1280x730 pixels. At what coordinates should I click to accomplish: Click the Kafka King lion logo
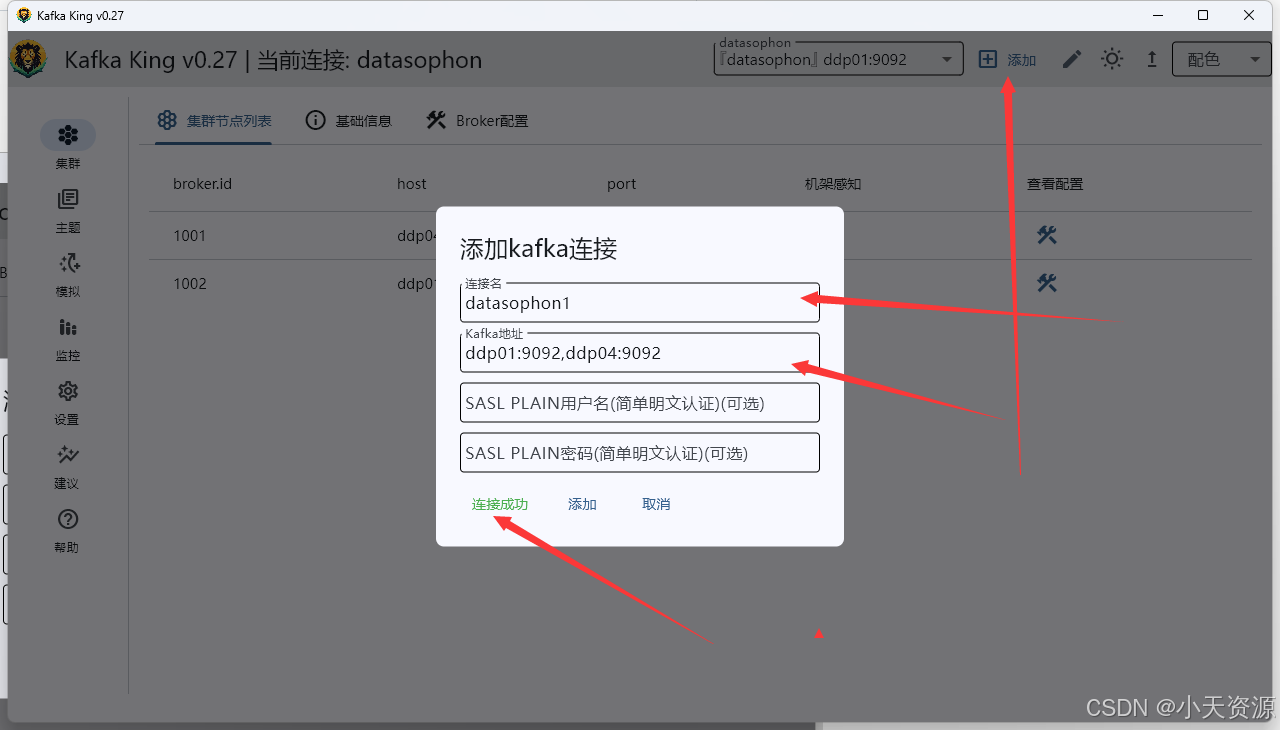pos(28,59)
